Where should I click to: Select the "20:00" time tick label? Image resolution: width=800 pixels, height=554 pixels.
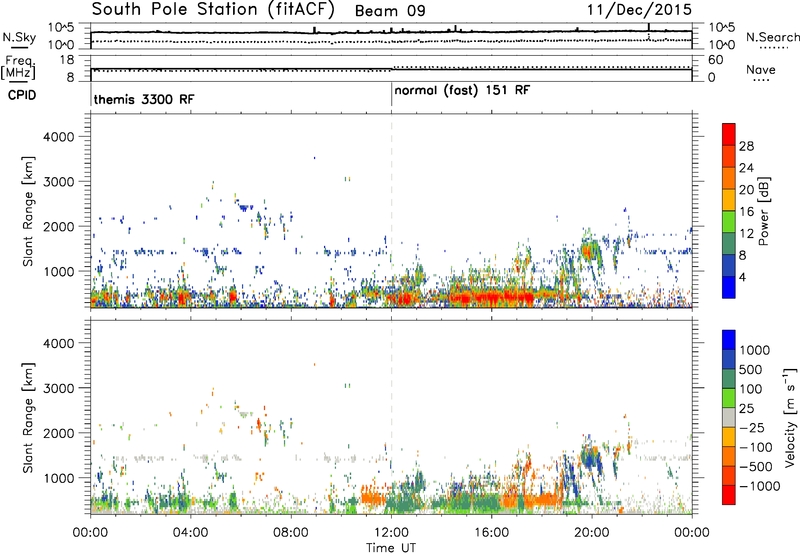coord(591,533)
